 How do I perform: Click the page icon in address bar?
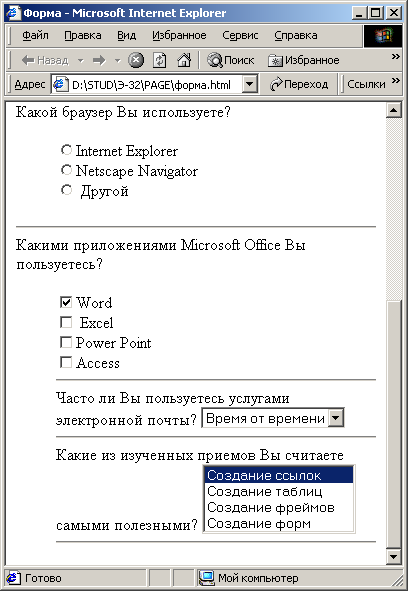pos(60,84)
